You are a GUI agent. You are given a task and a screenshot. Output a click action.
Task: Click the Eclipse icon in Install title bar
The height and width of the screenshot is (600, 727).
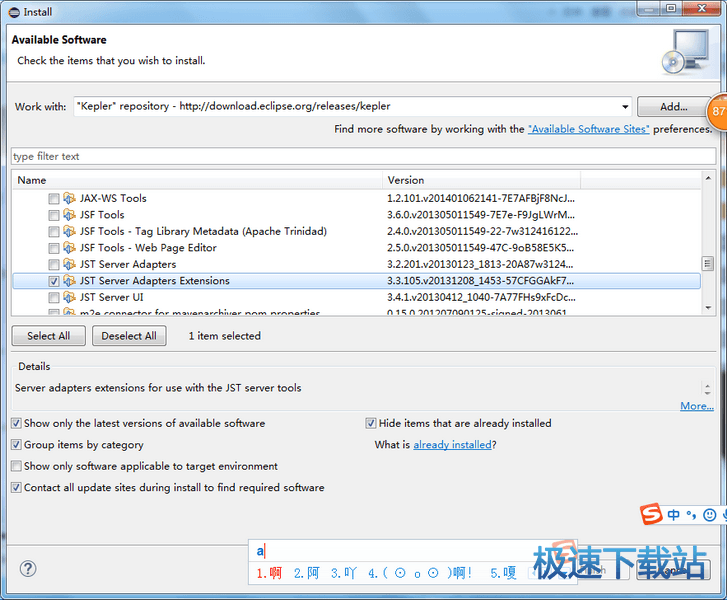[x=14, y=12]
